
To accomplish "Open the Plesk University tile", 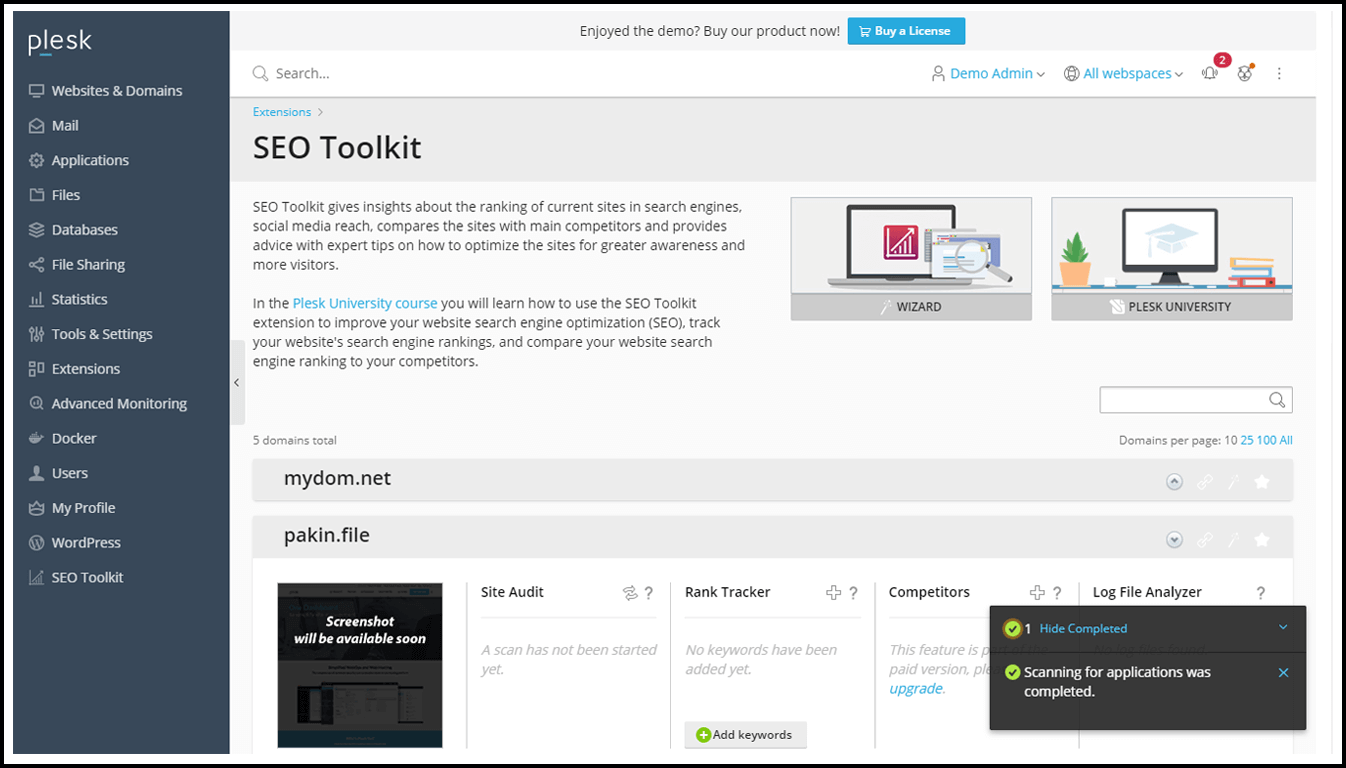I will pos(1172,259).
